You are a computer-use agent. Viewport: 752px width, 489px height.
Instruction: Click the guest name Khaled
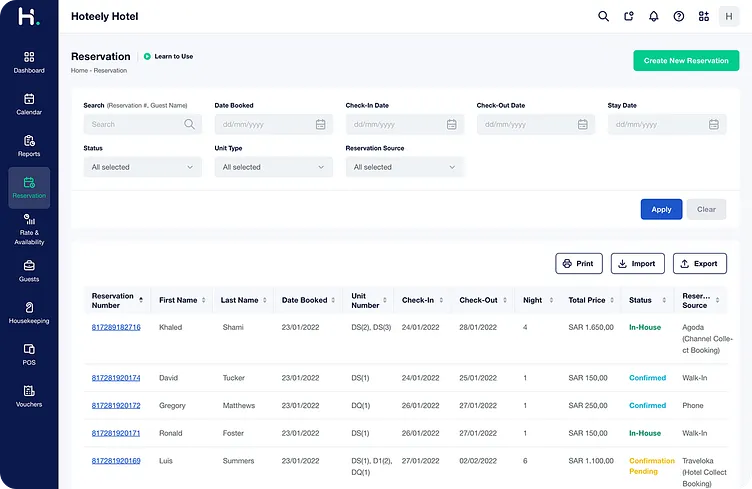(x=171, y=327)
